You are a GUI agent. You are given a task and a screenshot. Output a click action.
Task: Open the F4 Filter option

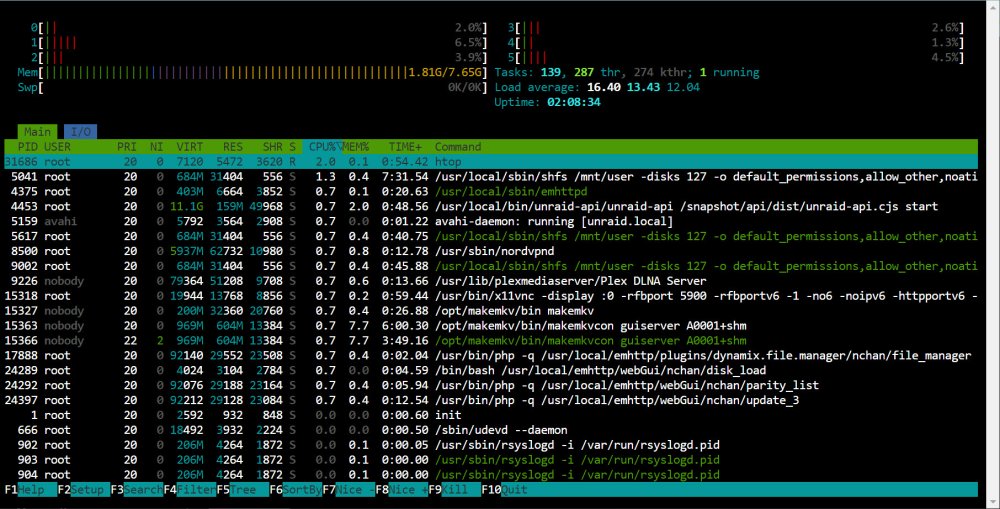pyautogui.click(x=189, y=490)
